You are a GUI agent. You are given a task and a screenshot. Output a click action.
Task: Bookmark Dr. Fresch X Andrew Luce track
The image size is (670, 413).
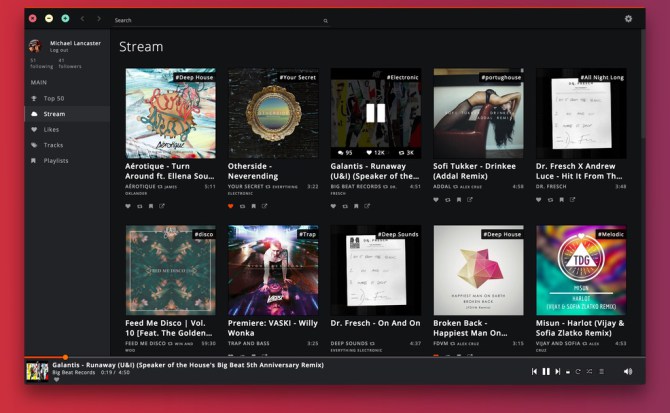click(x=561, y=199)
